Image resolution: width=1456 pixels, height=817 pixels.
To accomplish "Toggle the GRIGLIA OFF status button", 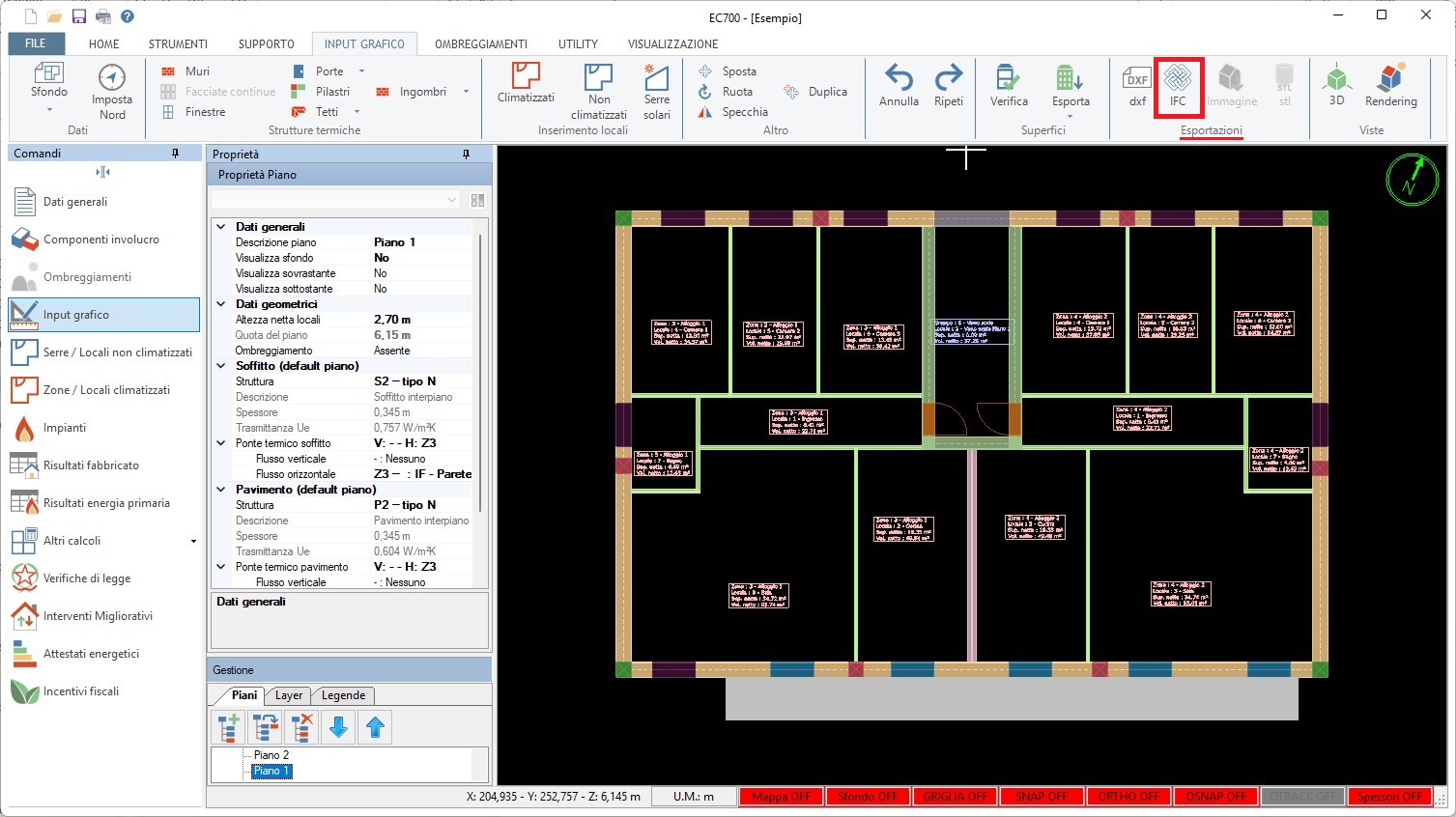I will pos(956,797).
